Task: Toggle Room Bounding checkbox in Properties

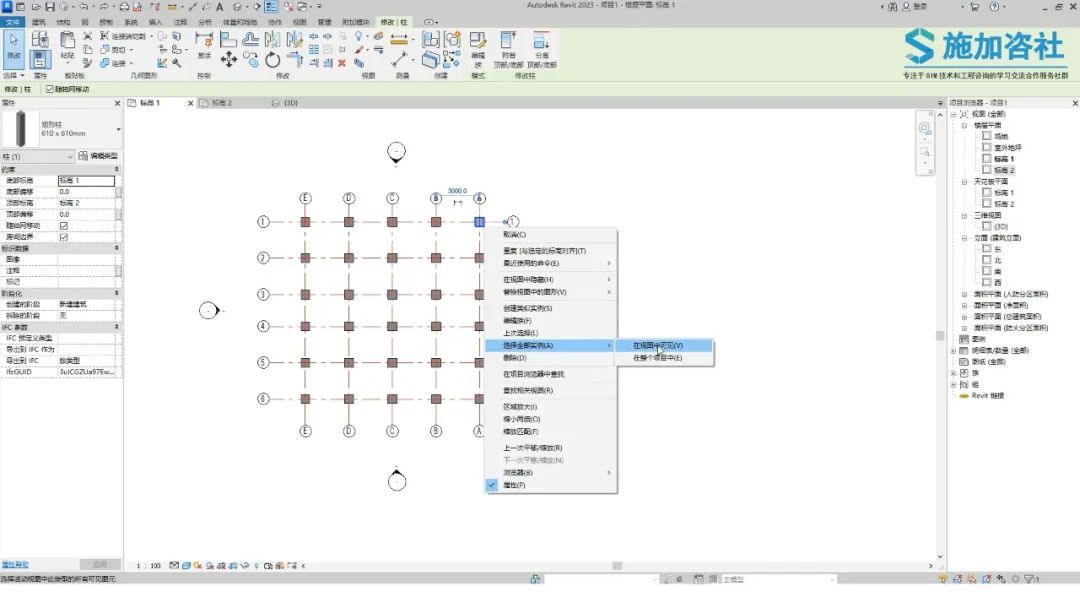Action: click(x=64, y=237)
